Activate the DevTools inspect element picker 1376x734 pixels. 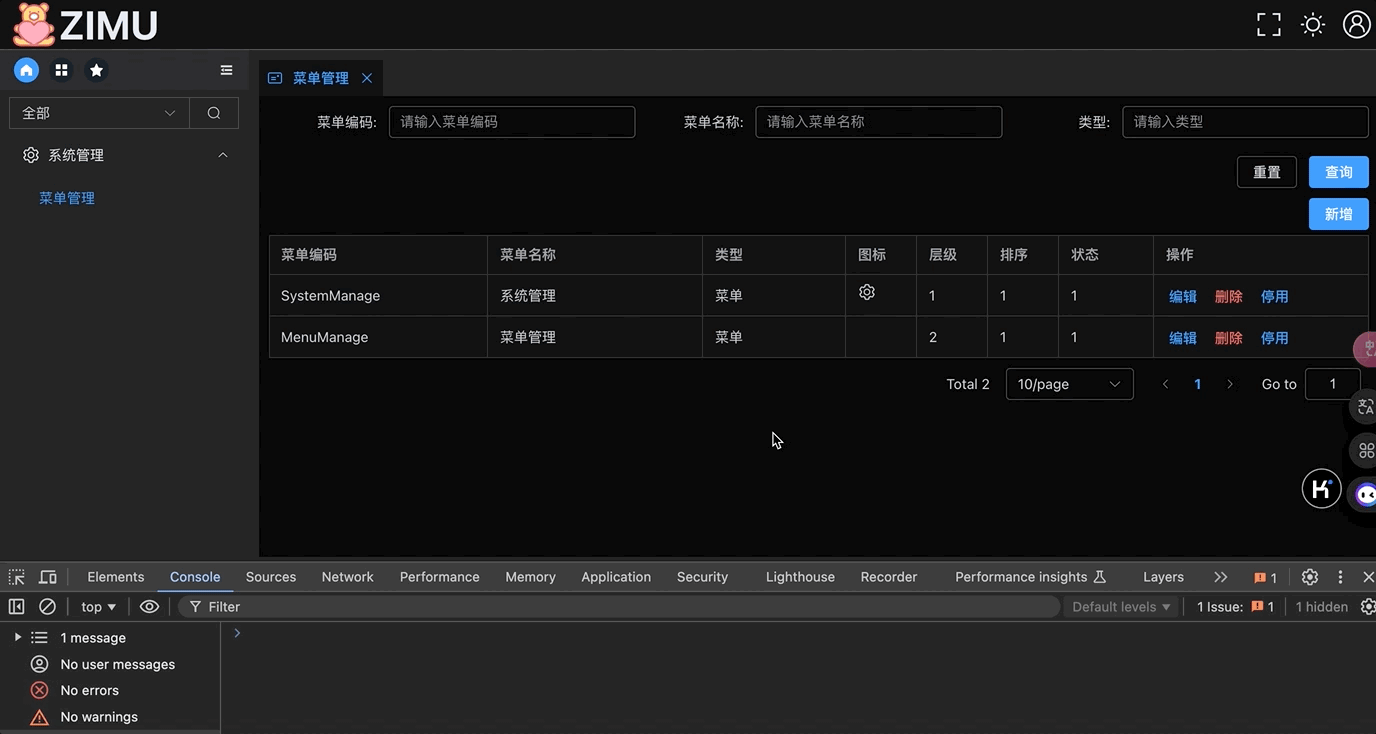pos(17,577)
